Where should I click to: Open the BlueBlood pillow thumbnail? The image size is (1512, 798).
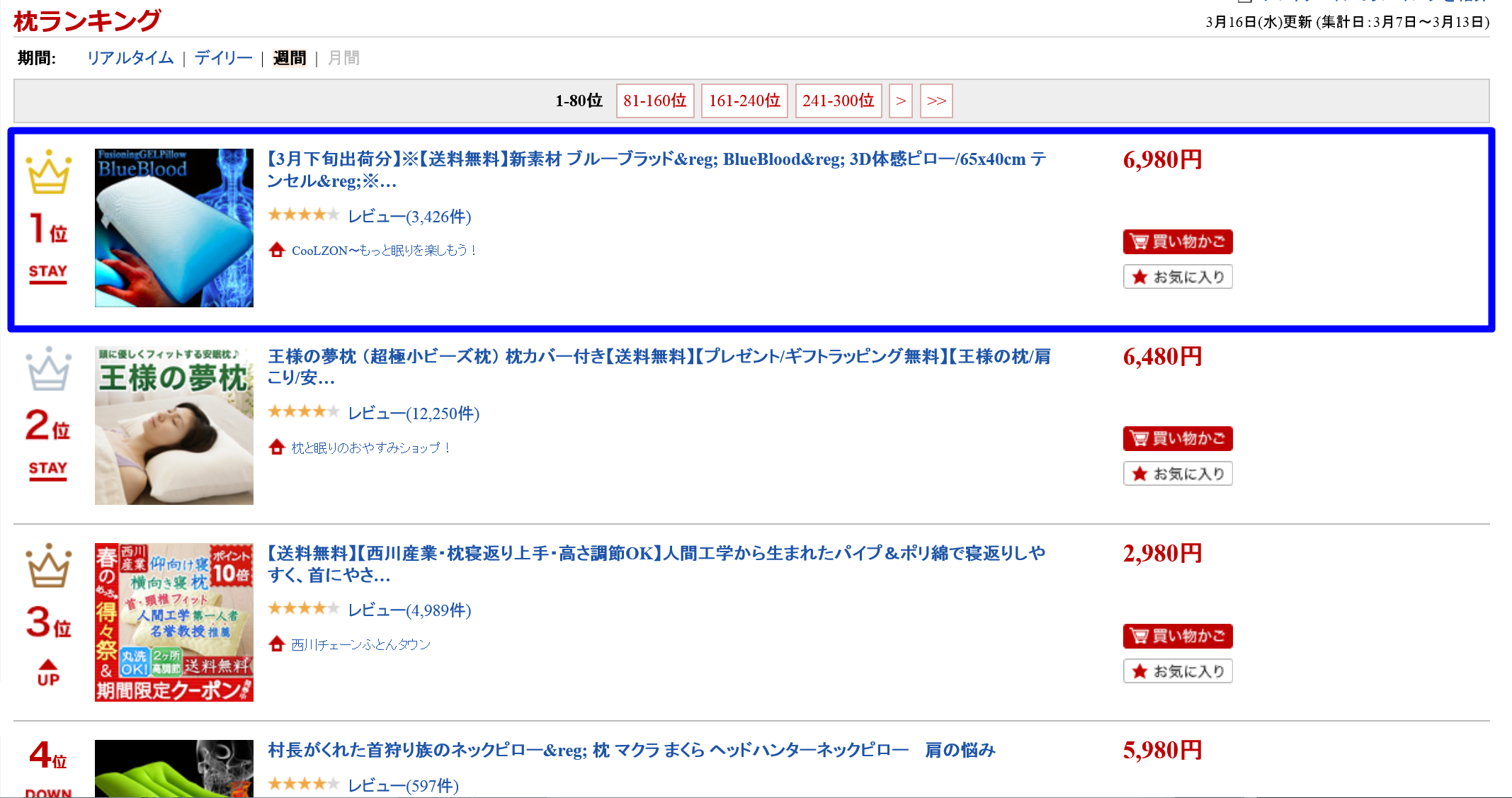click(174, 228)
